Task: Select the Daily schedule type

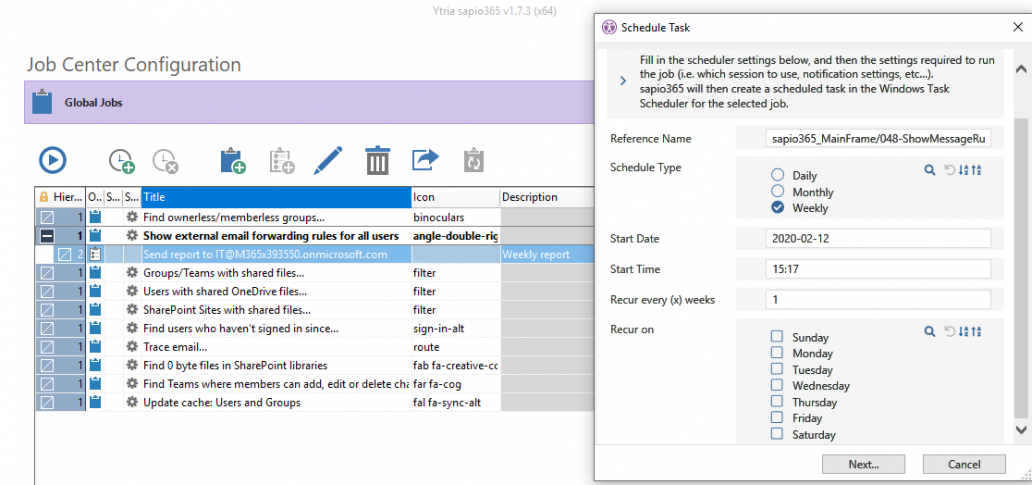Action: (x=777, y=175)
